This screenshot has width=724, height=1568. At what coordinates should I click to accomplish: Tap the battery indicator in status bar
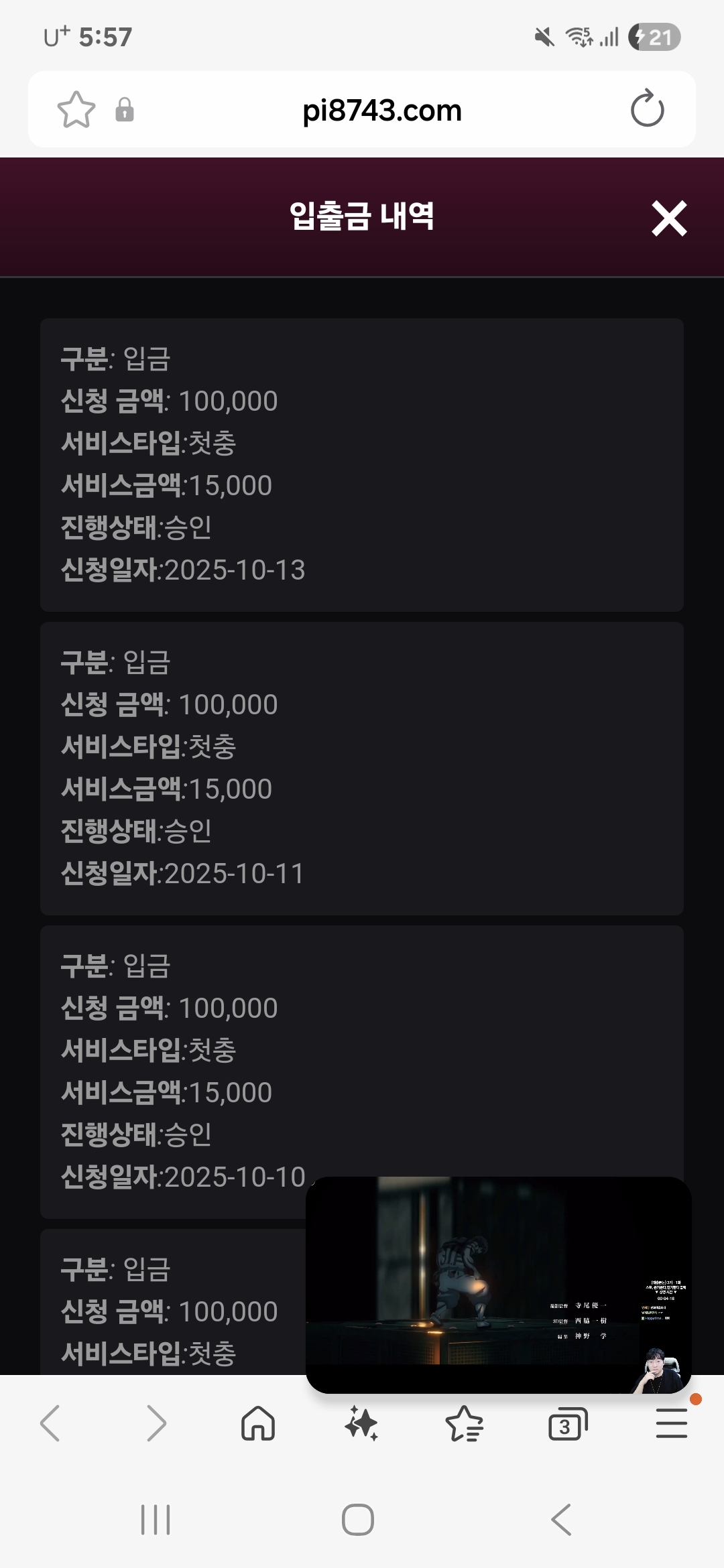[654, 38]
